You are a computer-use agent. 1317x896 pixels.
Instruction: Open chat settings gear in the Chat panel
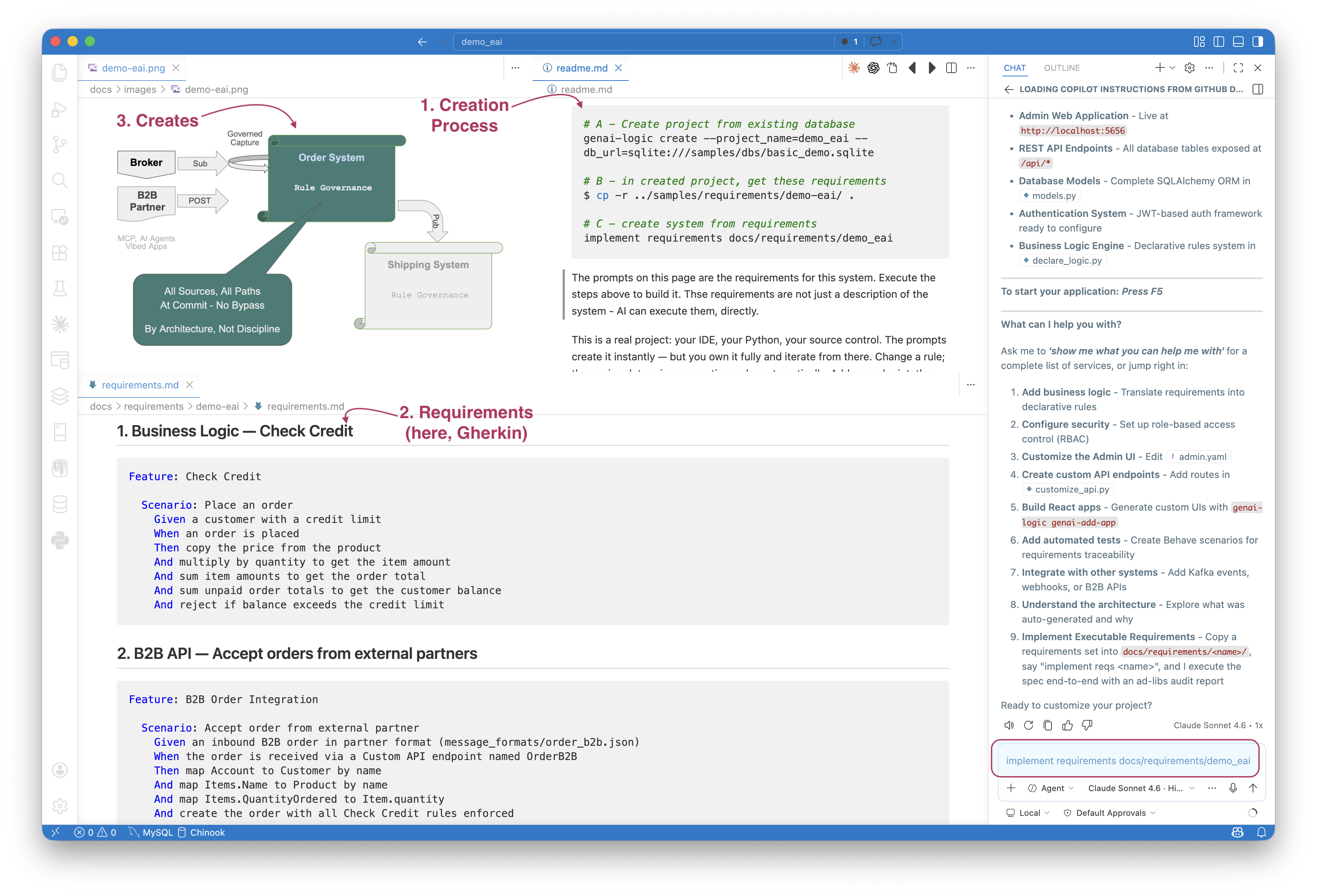(x=1190, y=68)
